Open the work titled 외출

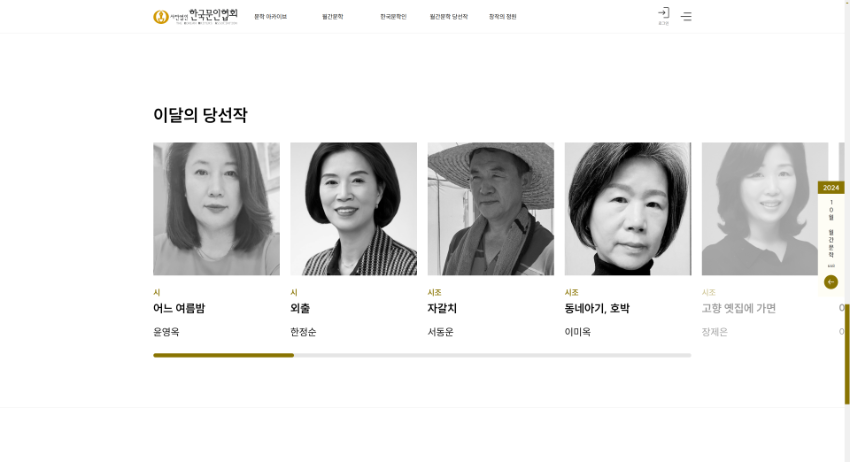click(x=300, y=309)
